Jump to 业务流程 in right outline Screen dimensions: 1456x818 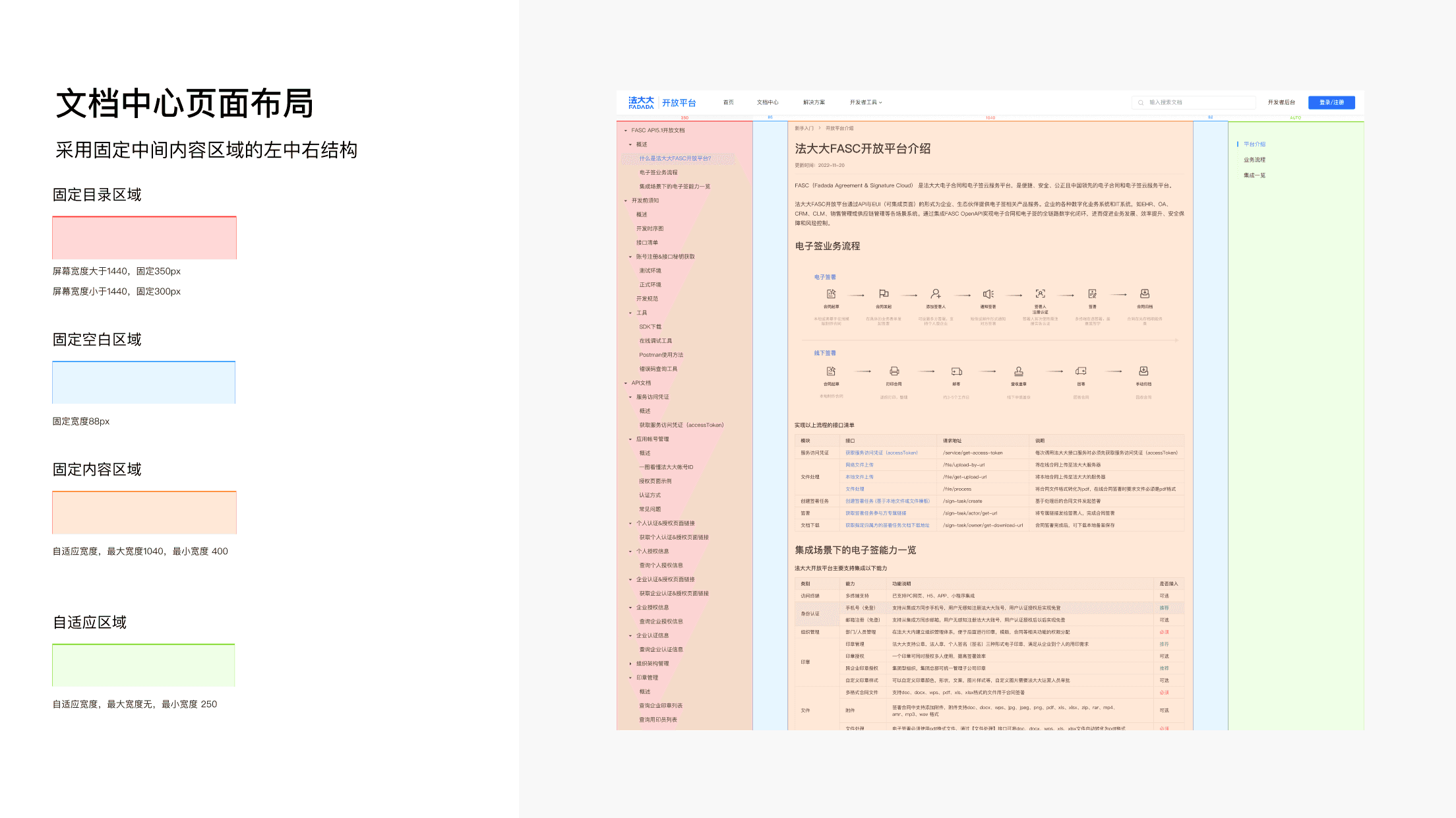tap(1254, 160)
